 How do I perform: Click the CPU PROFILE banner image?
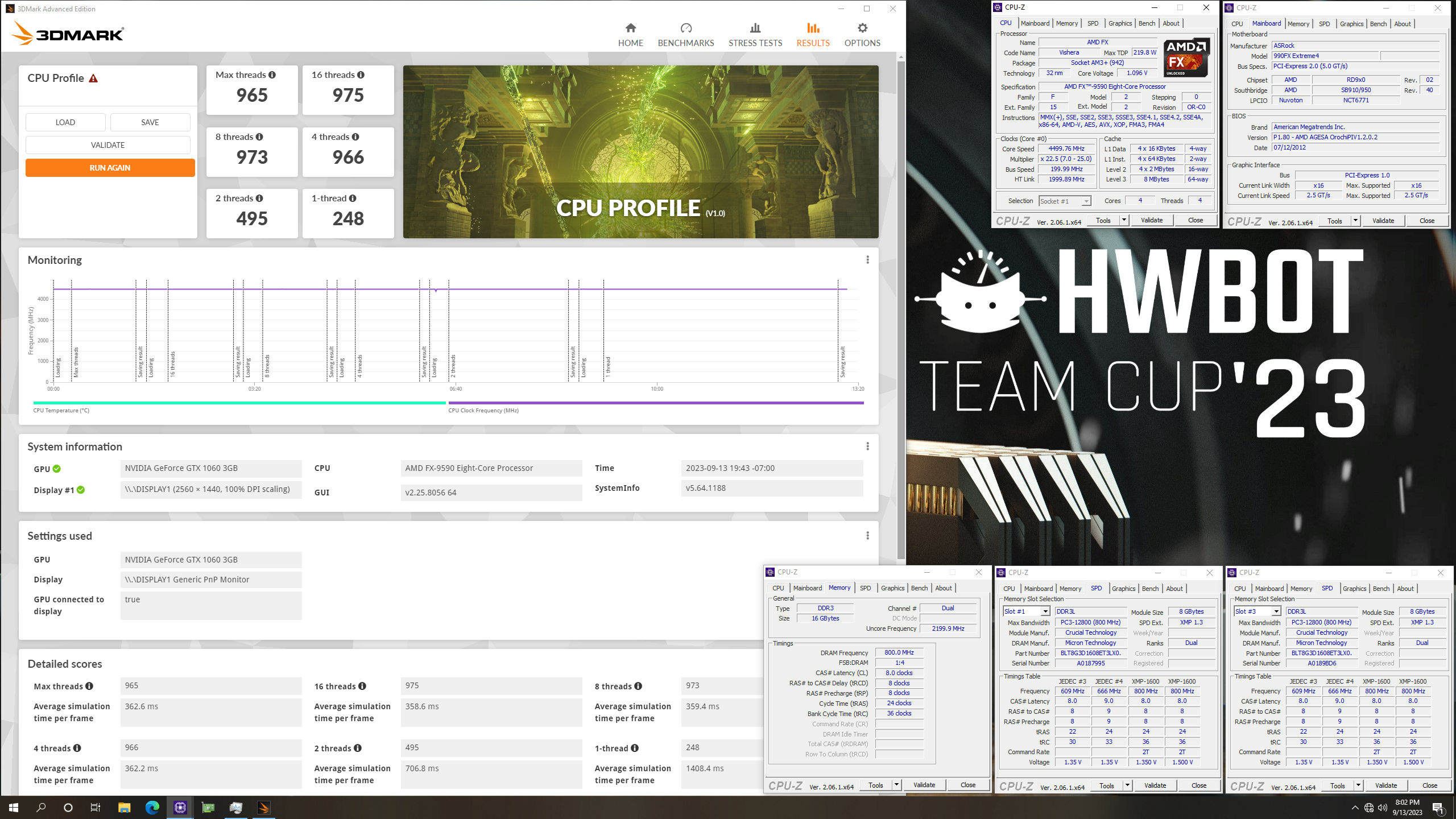(x=640, y=152)
